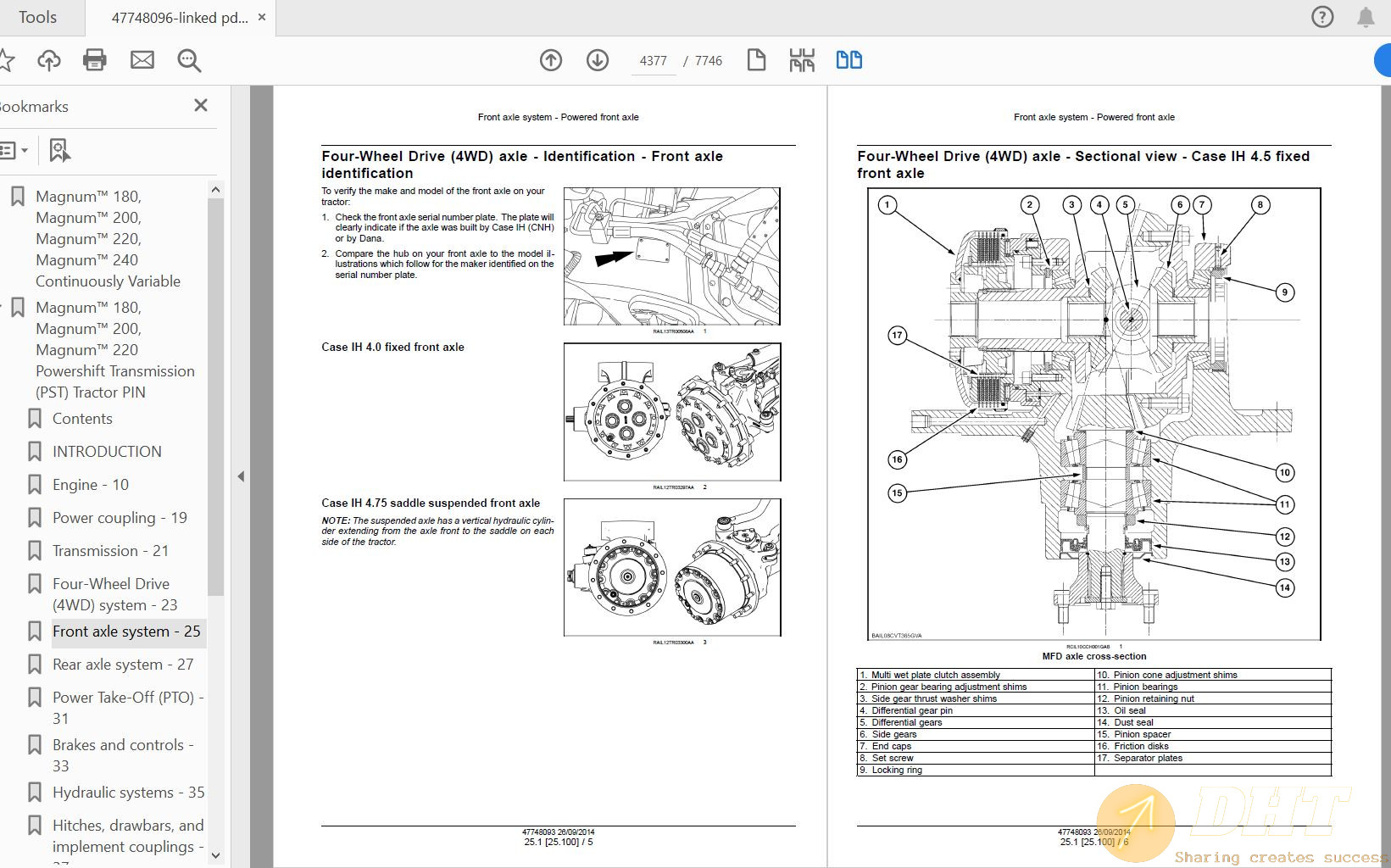This screenshot has height=868, width=1391.
Task: Click bookmark icon beside Front axle system
Action: (x=35, y=632)
